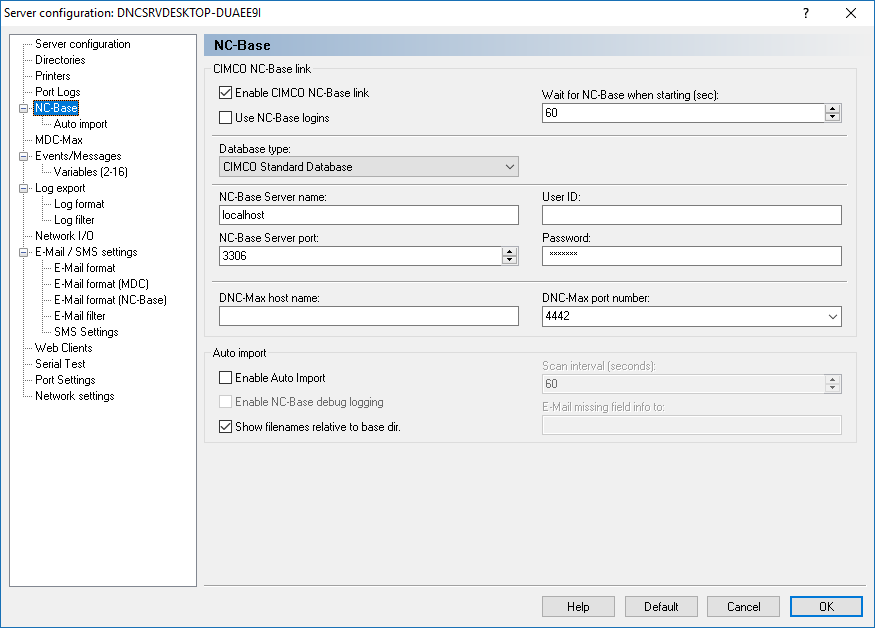Click the Wait for NC-Base seconds field
The height and width of the screenshot is (628, 875).
[x=684, y=113]
